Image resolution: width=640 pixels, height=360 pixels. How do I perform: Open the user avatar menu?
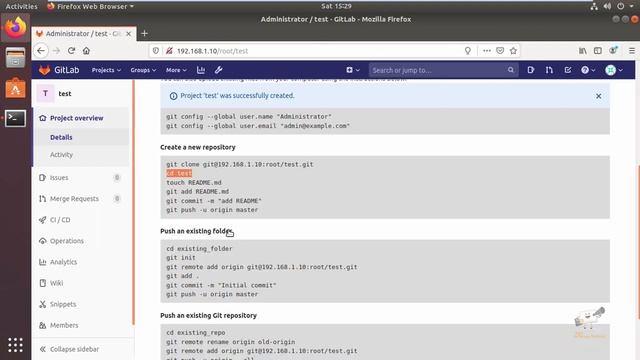click(x=614, y=70)
